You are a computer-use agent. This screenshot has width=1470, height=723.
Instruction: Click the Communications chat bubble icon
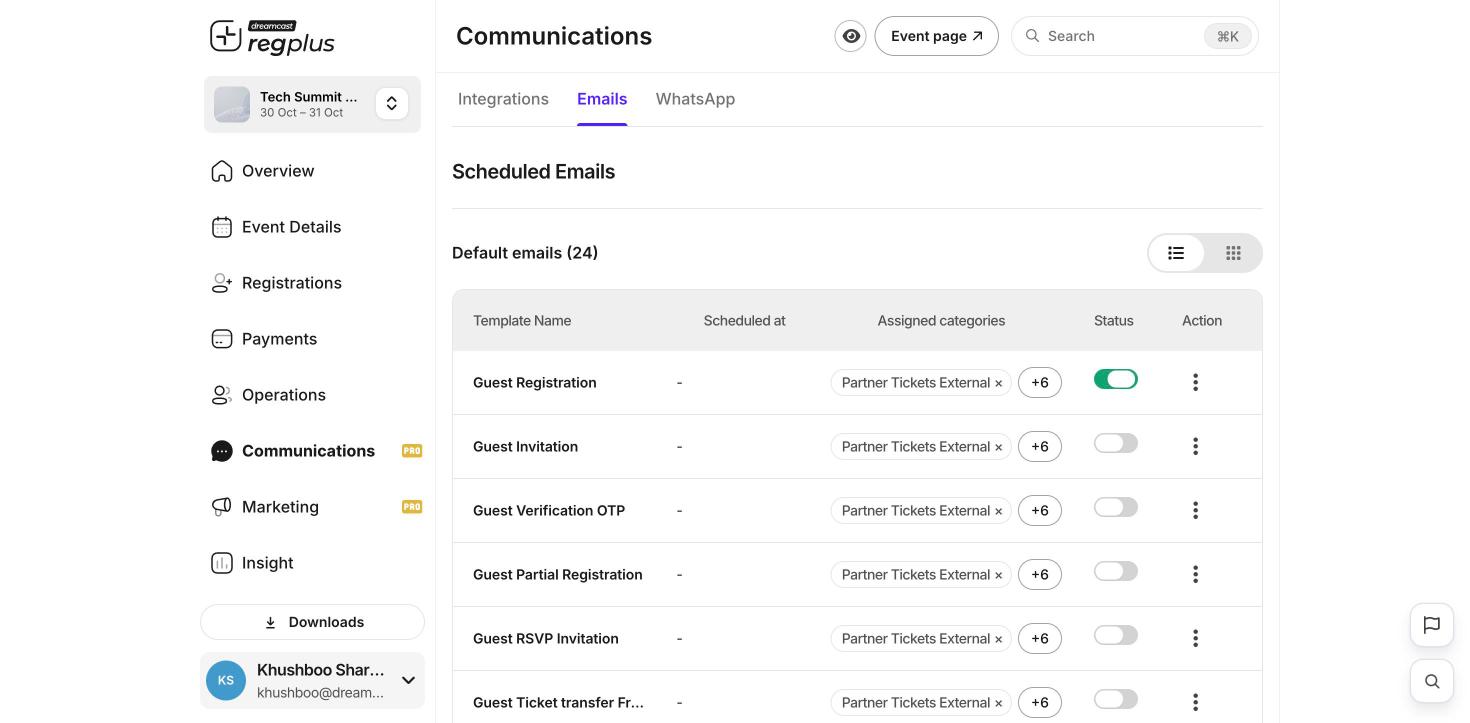pyautogui.click(x=222, y=451)
